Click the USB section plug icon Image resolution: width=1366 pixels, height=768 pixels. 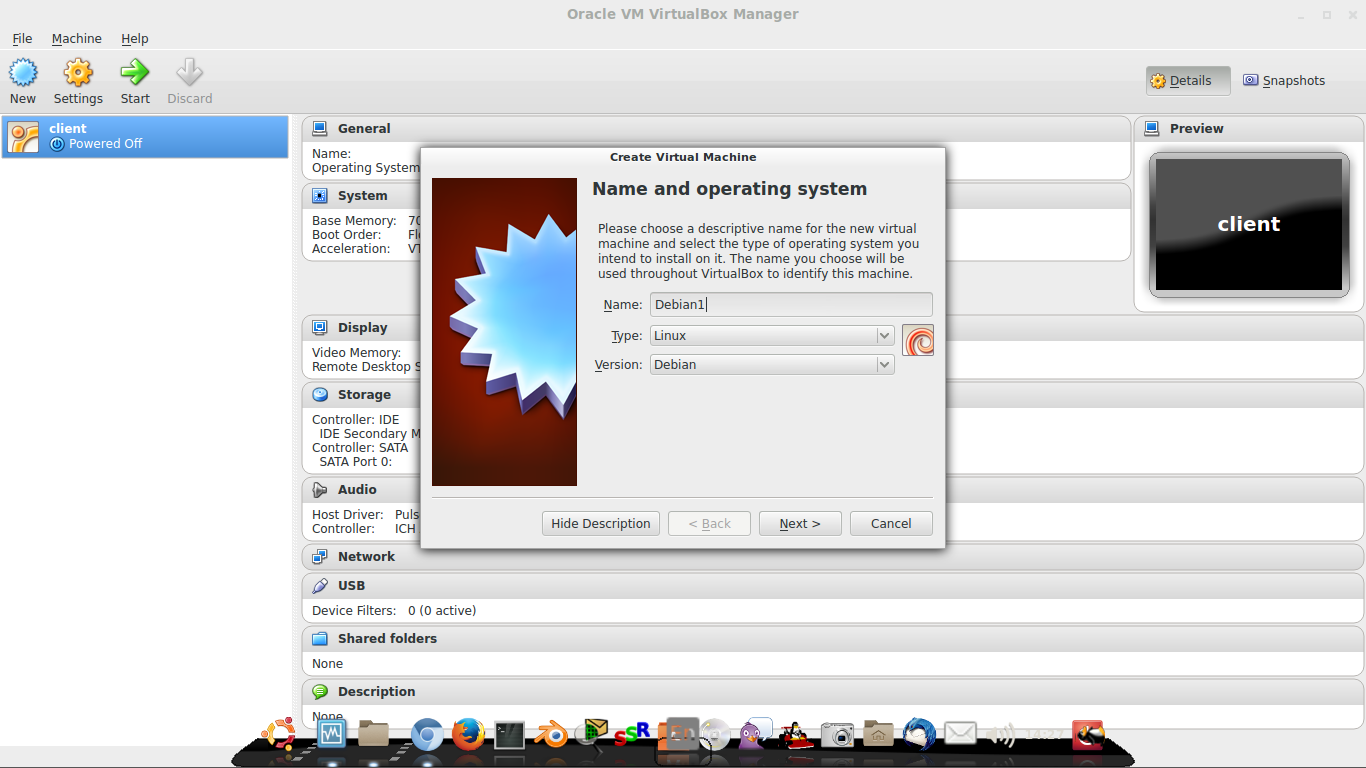tap(320, 585)
